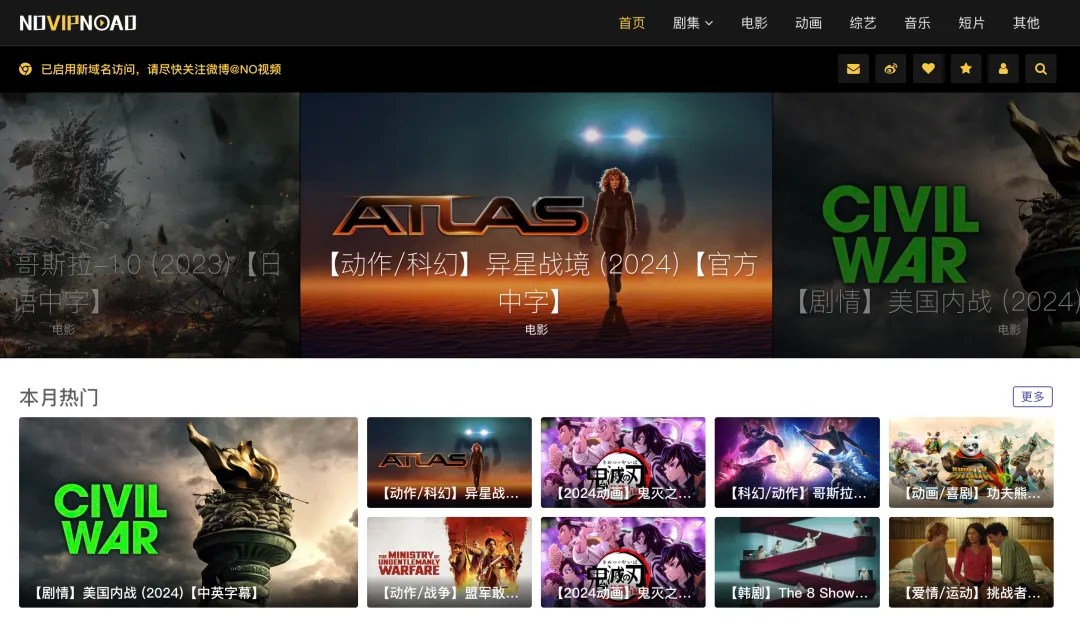Open 【科幻/动作】哥斯拉 thumbnail
The width and height of the screenshot is (1080, 643).
[x=797, y=463]
